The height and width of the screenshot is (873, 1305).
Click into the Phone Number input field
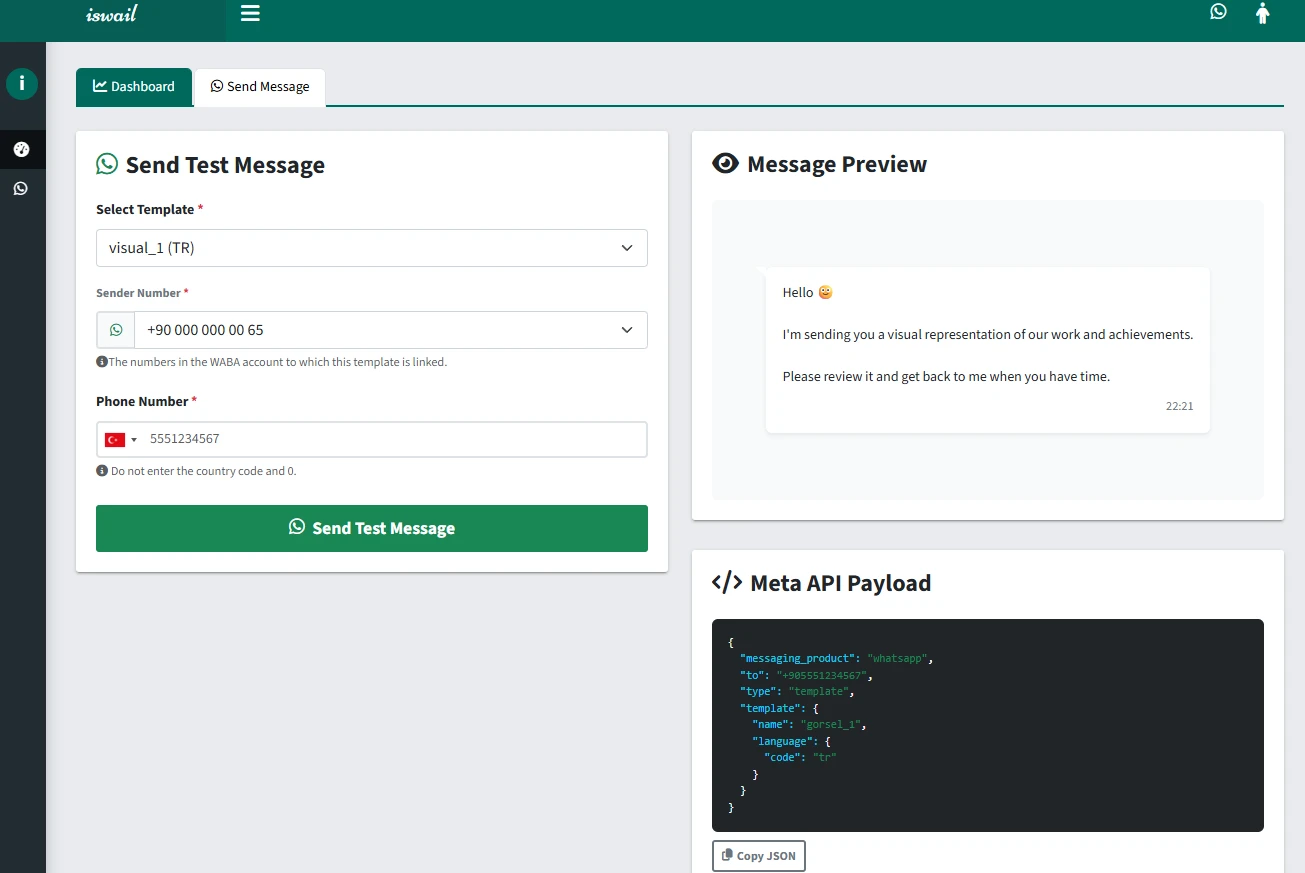(394, 440)
